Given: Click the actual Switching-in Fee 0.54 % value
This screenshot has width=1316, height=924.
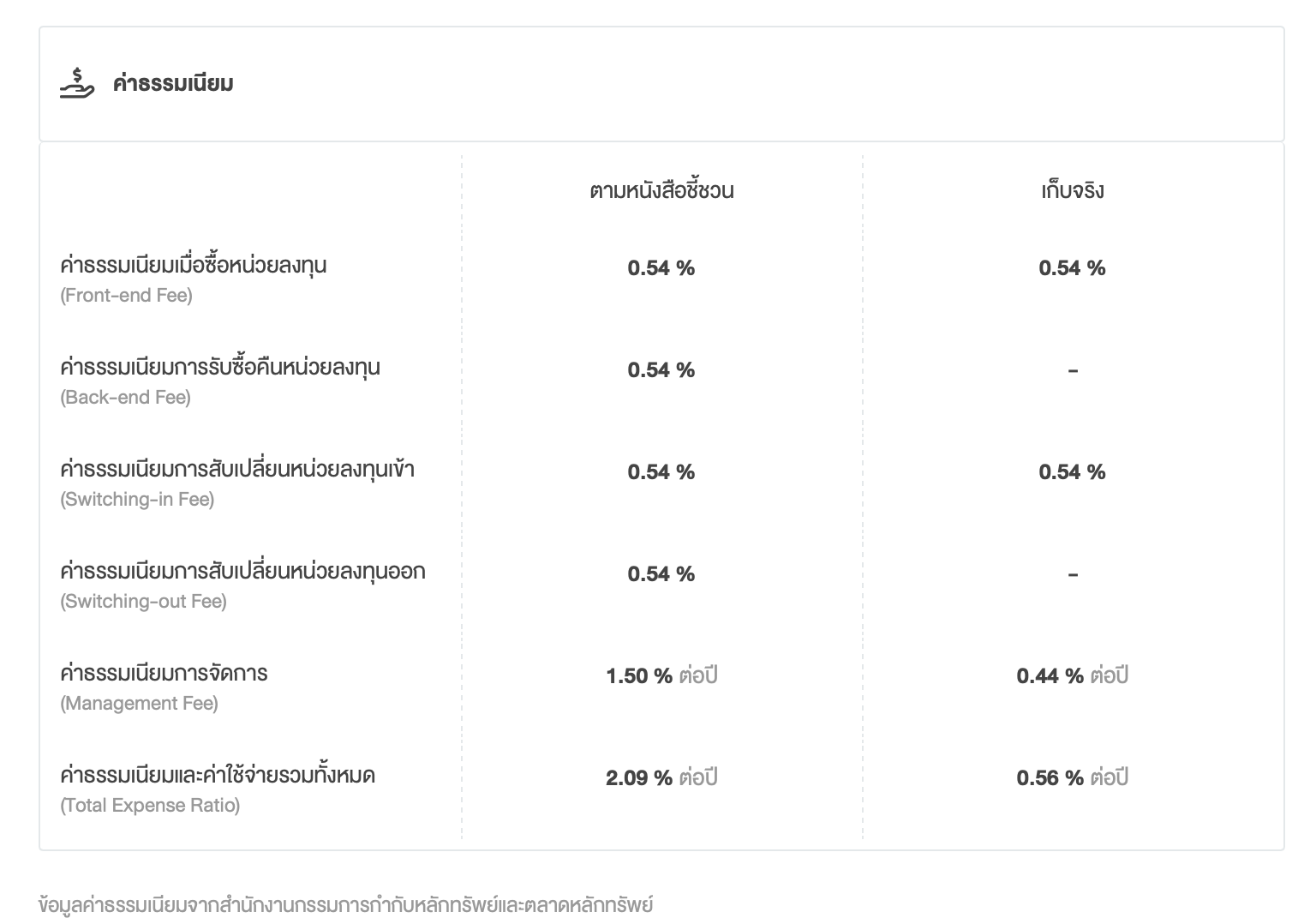Looking at the screenshot, I should [1072, 472].
